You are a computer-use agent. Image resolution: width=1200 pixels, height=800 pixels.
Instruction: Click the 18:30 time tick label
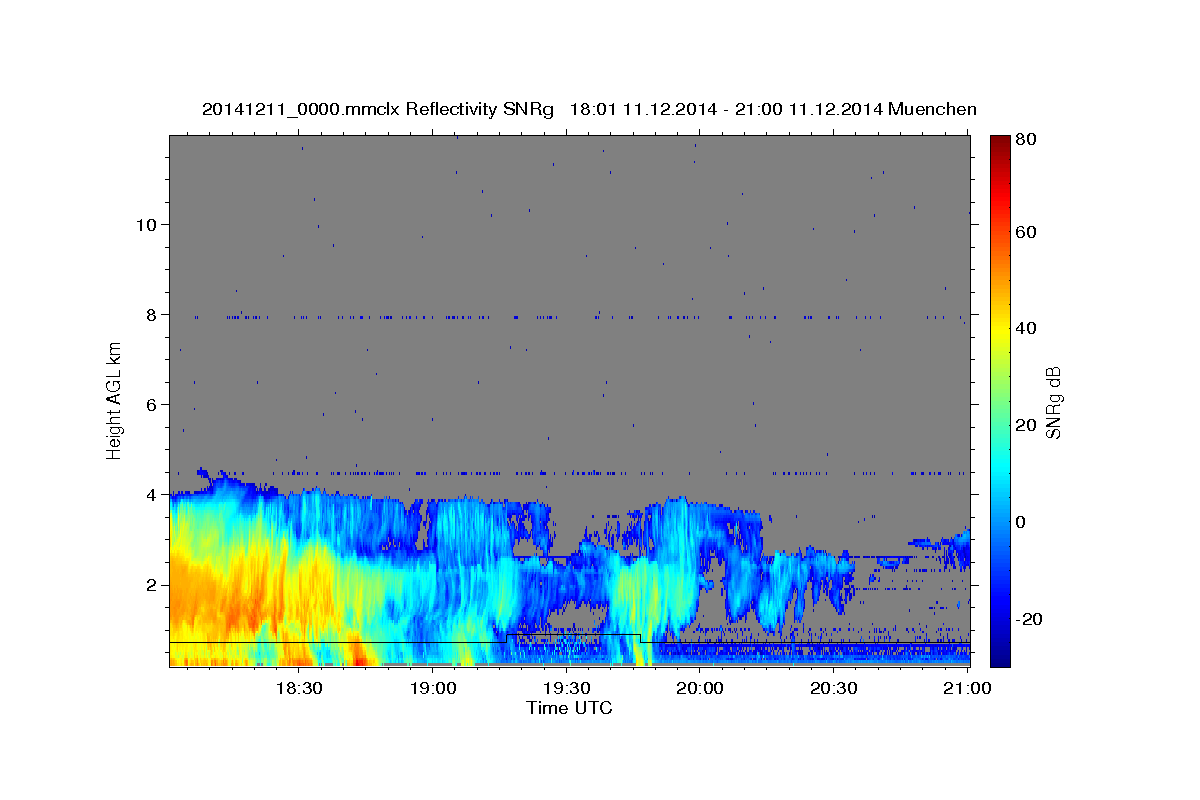(298, 688)
